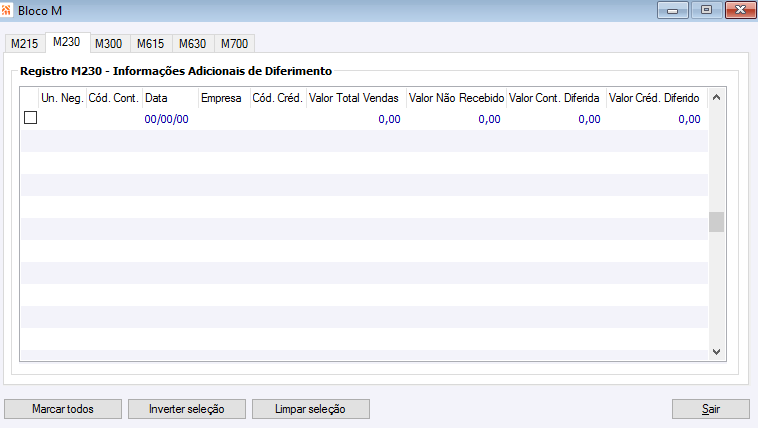Click the Valor Cont. Diferida column header
The image size is (758, 428).
pos(556,98)
